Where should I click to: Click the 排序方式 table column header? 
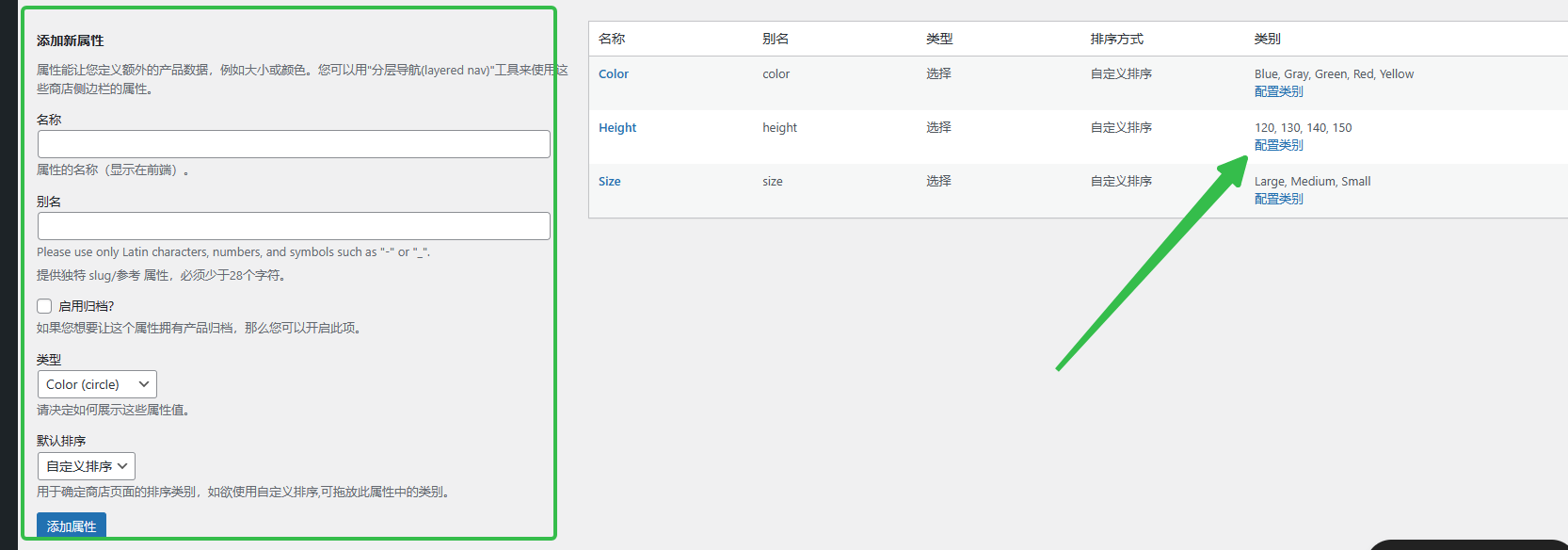click(1116, 39)
